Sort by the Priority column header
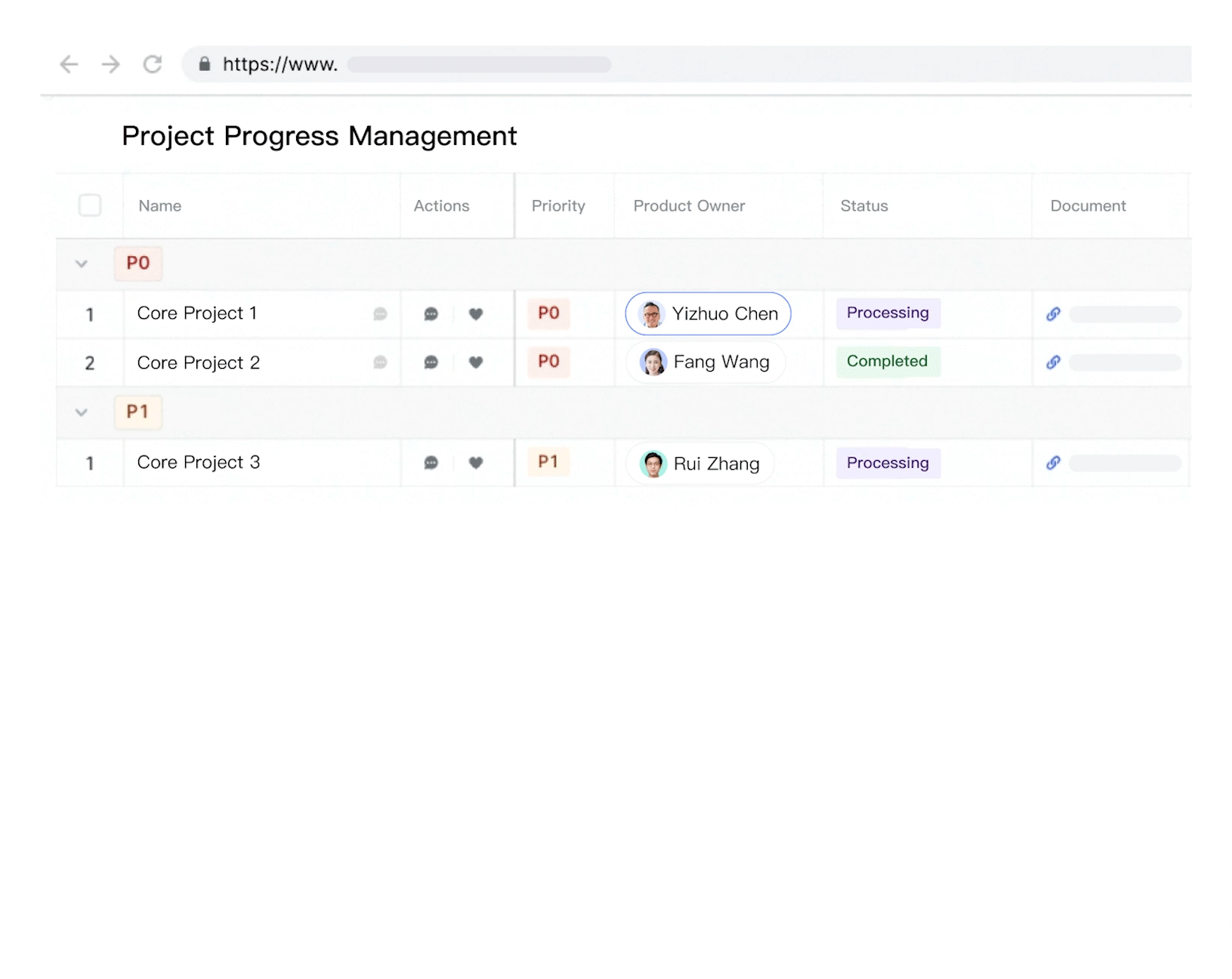This screenshot has width=1232, height=979. tap(558, 206)
